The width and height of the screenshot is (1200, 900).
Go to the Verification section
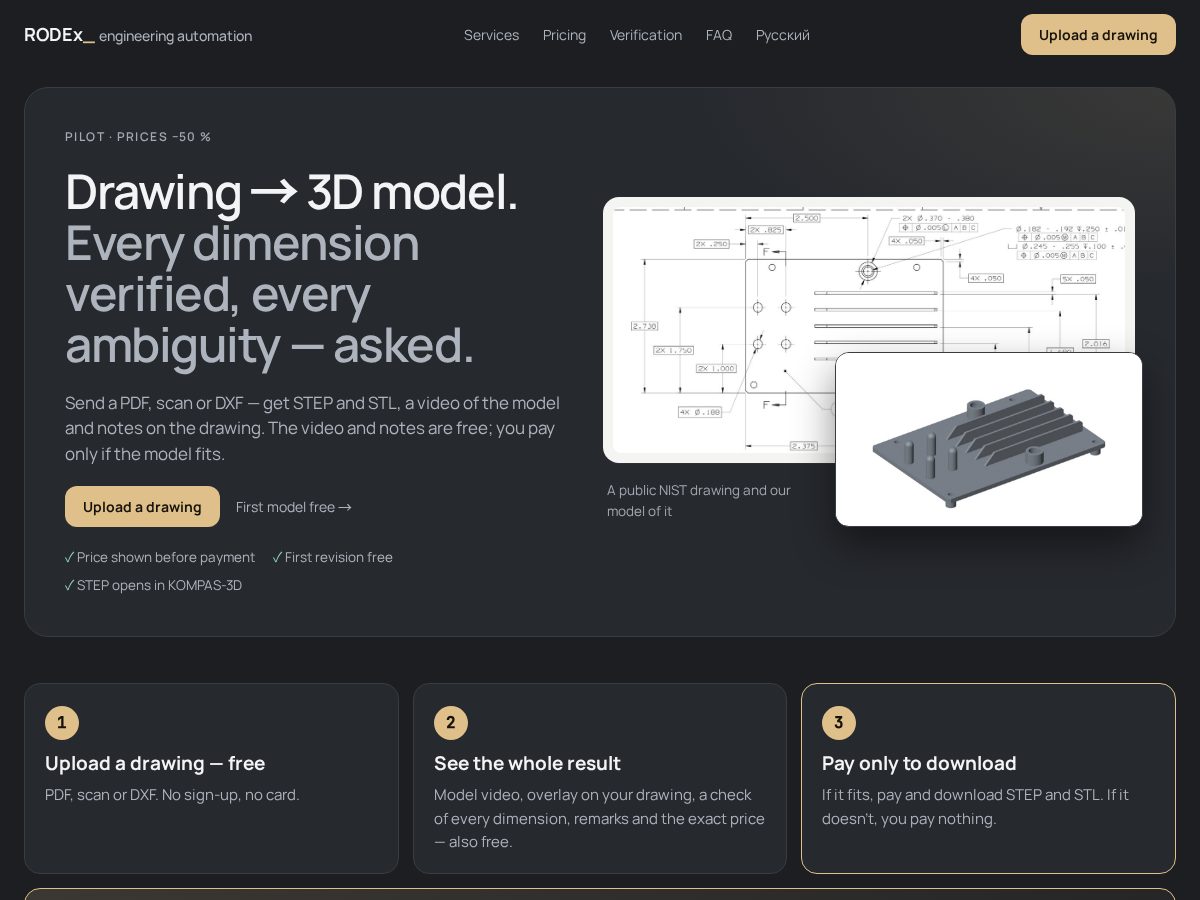tap(646, 35)
